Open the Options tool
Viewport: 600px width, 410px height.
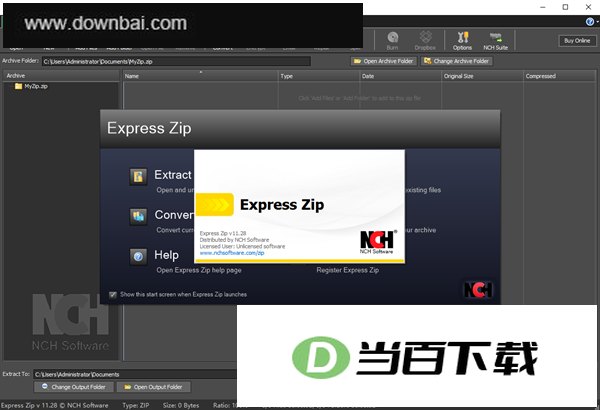coord(462,41)
